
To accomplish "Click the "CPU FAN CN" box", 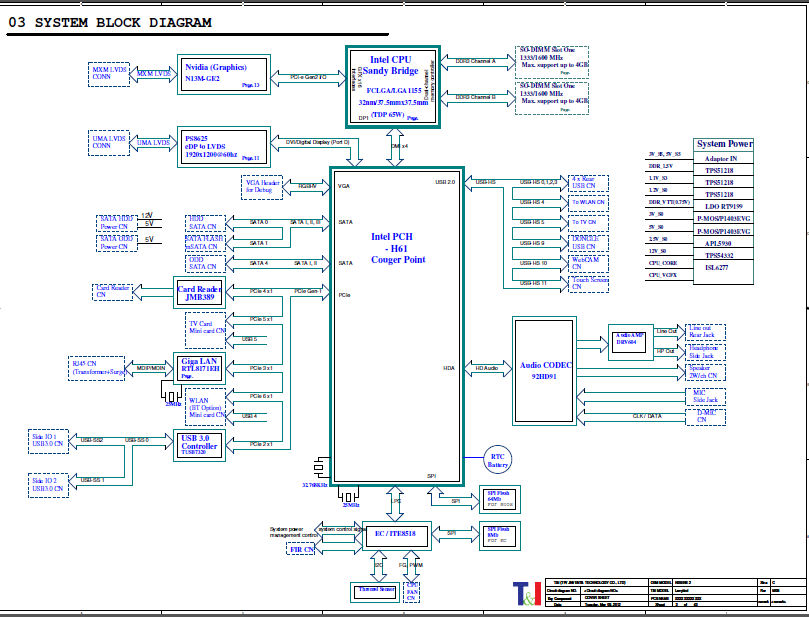I will coord(411,592).
